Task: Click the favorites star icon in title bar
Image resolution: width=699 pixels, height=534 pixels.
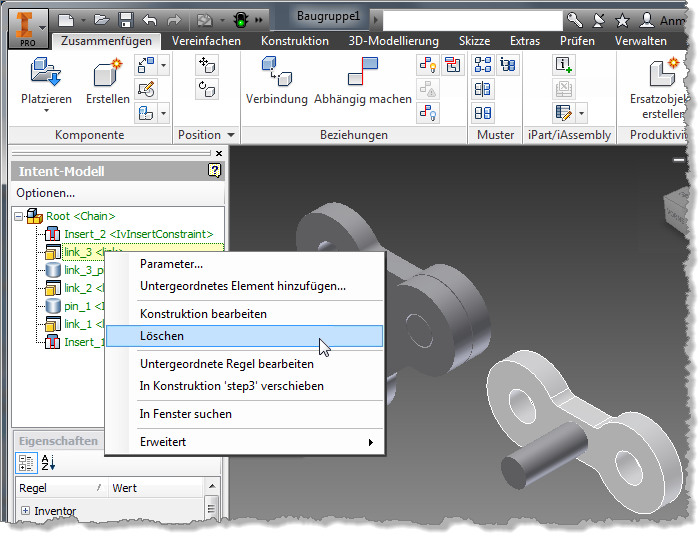Action: pos(622,20)
